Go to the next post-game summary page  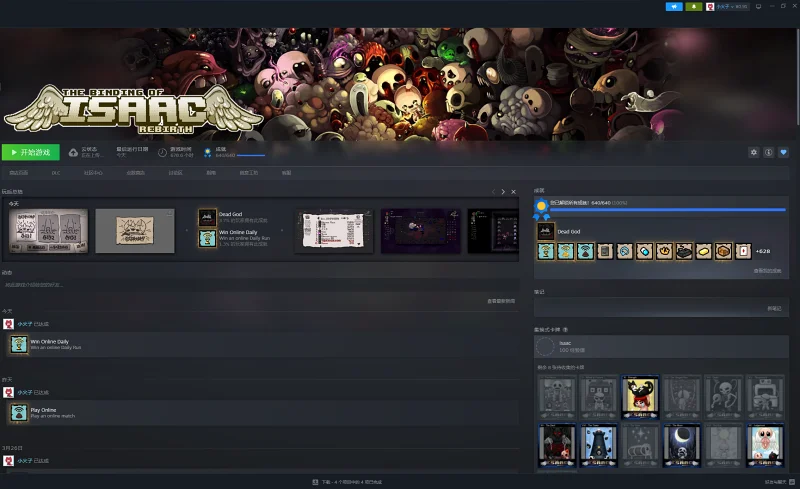(503, 192)
